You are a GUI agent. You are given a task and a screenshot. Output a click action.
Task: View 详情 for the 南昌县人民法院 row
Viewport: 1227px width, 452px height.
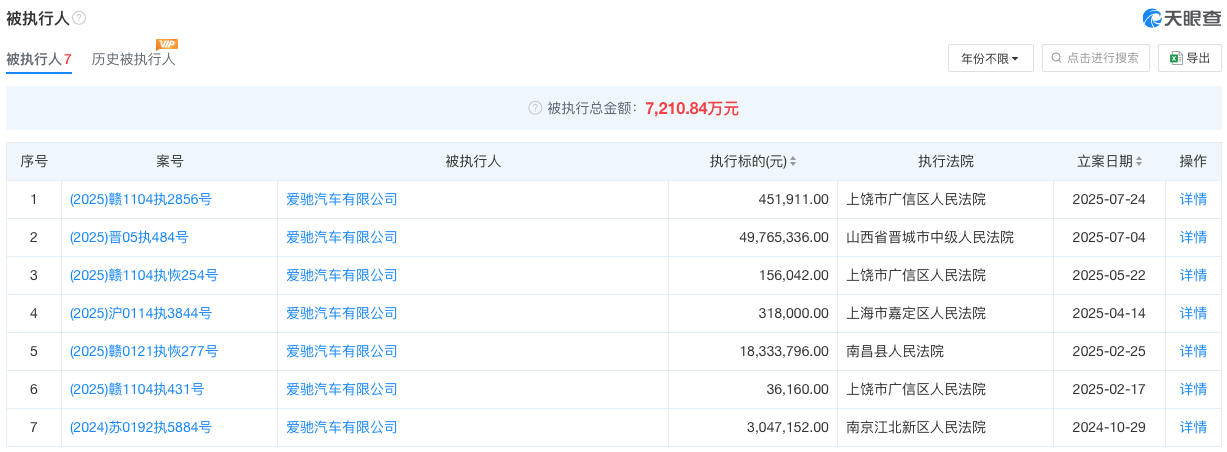pyautogui.click(x=1193, y=351)
